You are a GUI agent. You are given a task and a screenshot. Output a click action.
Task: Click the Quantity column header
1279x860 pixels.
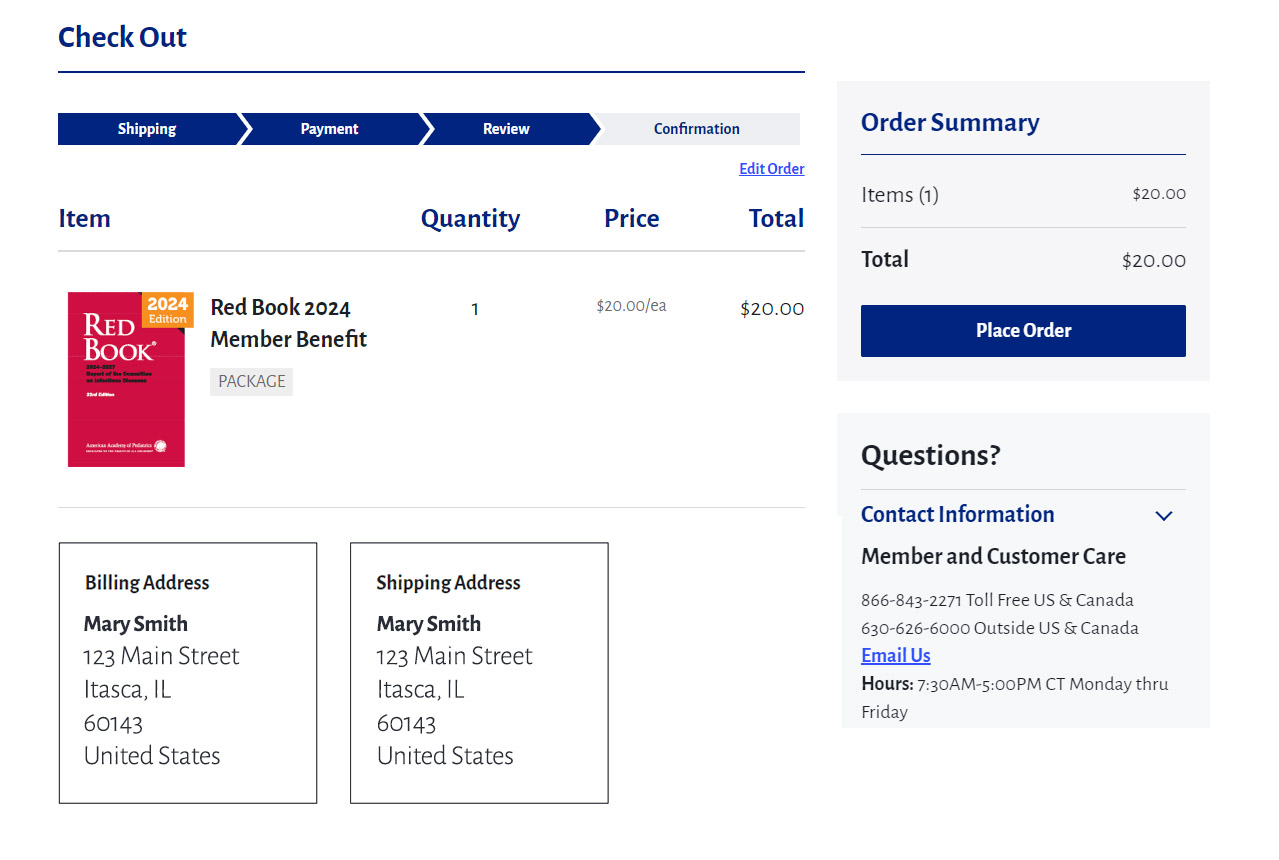[x=470, y=219]
